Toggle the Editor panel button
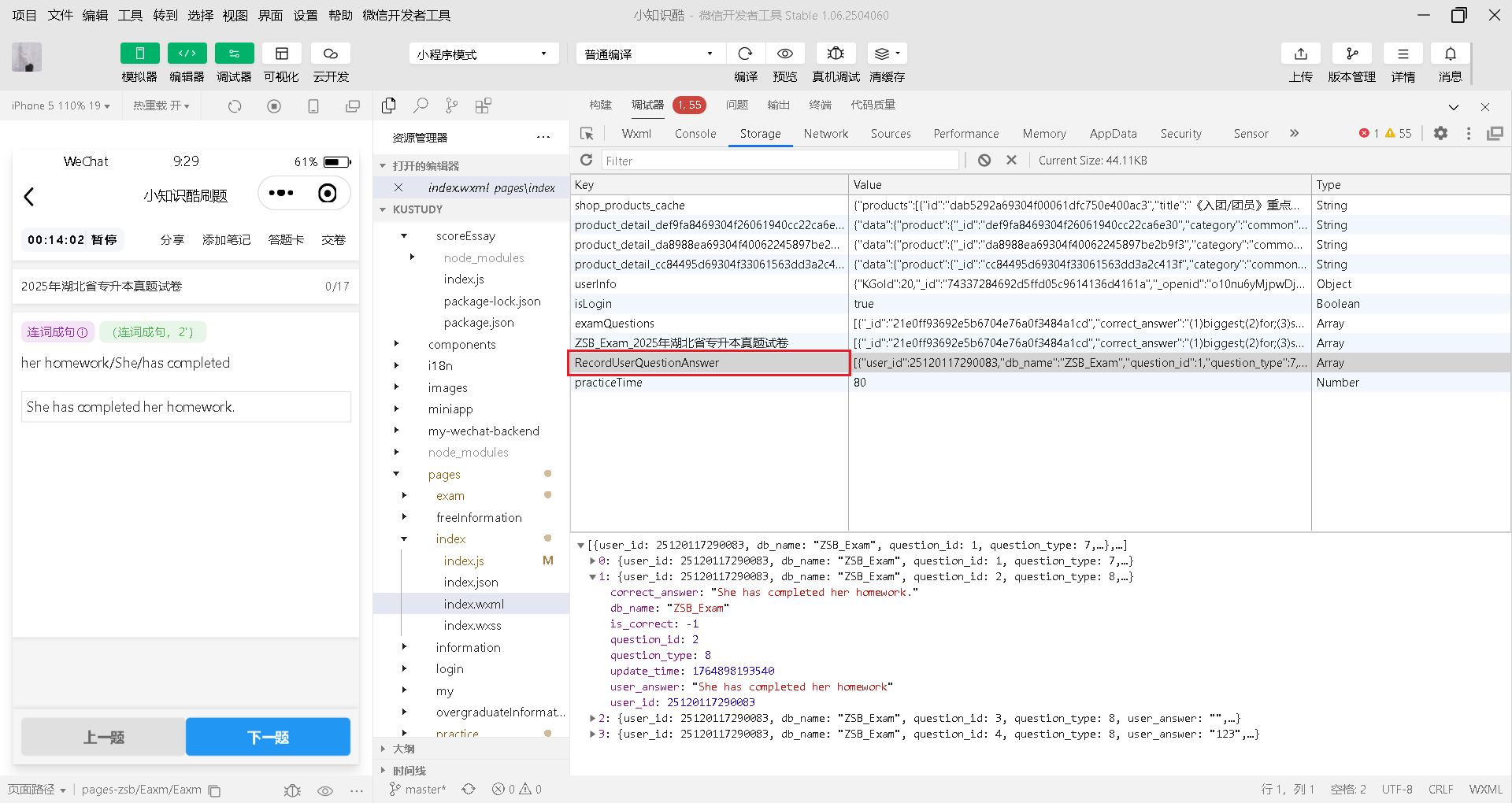The height and width of the screenshot is (803, 1512). pyautogui.click(x=187, y=54)
